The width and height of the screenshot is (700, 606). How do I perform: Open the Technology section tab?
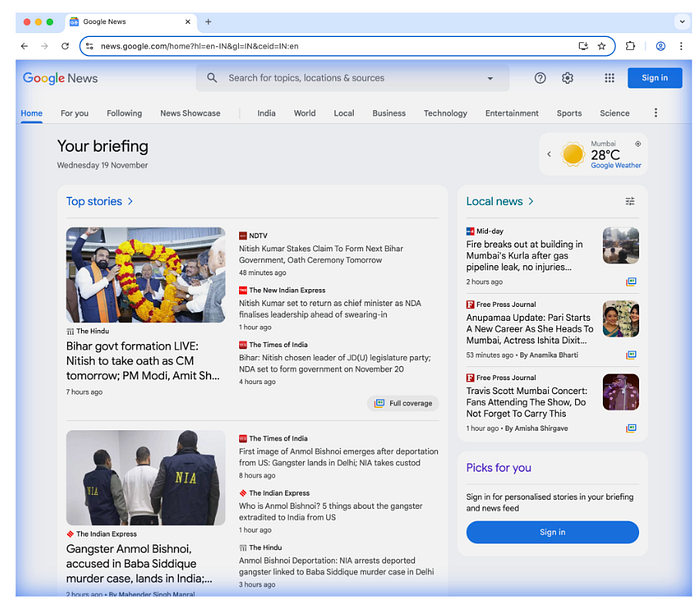click(445, 113)
